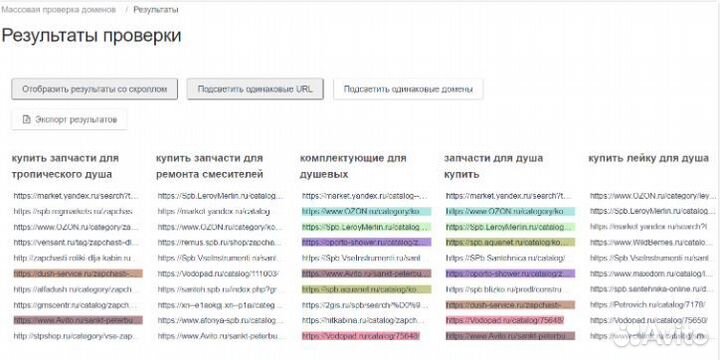Open pink Vodopad.ru/catalog/75648 link in 'комплектующие для душевых' column
The image size is (720, 360).
pyautogui.click(x=361, y=336)
